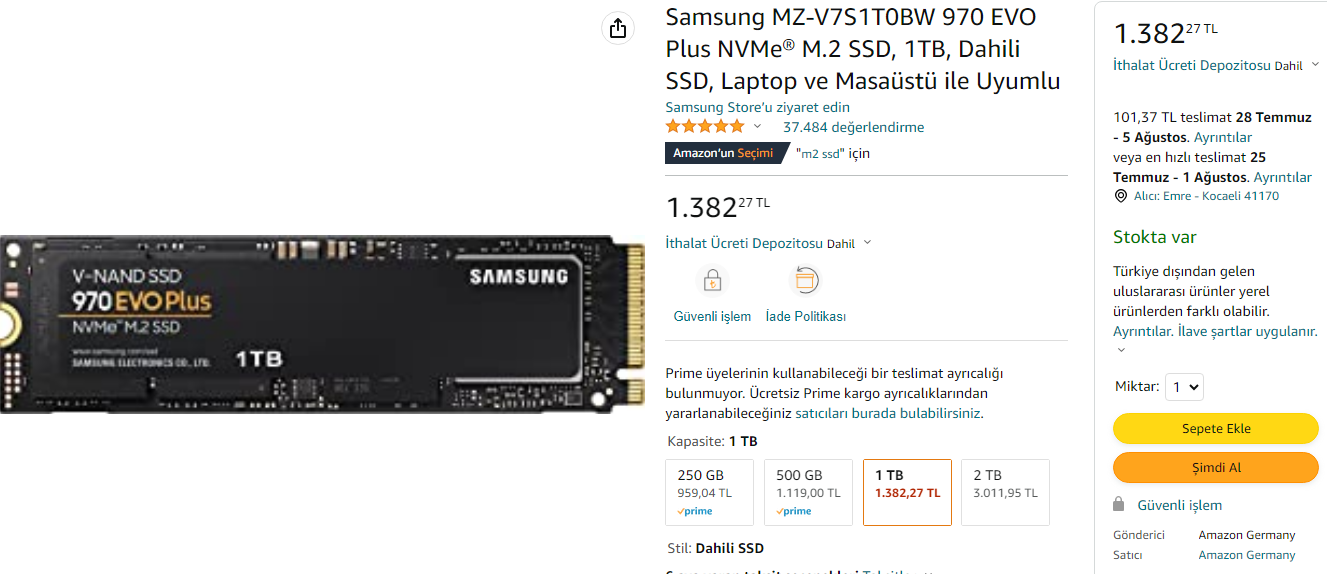Image resolution: width=1327 pixels, height=574 pixels.
Task: Click the star rating icons
Action: tap(705, 126)
